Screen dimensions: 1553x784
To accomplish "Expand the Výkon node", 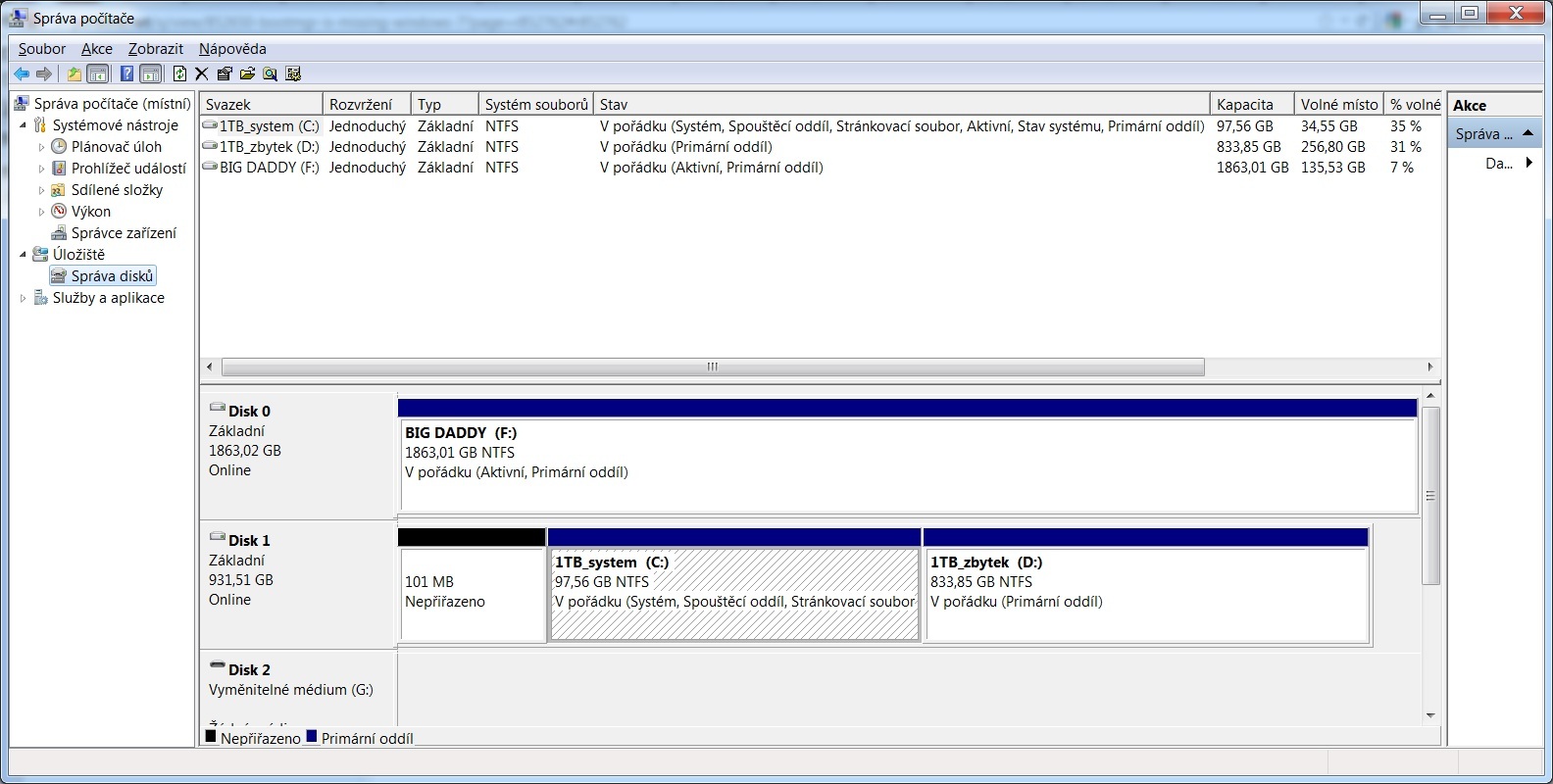I will tap(41, 212).
